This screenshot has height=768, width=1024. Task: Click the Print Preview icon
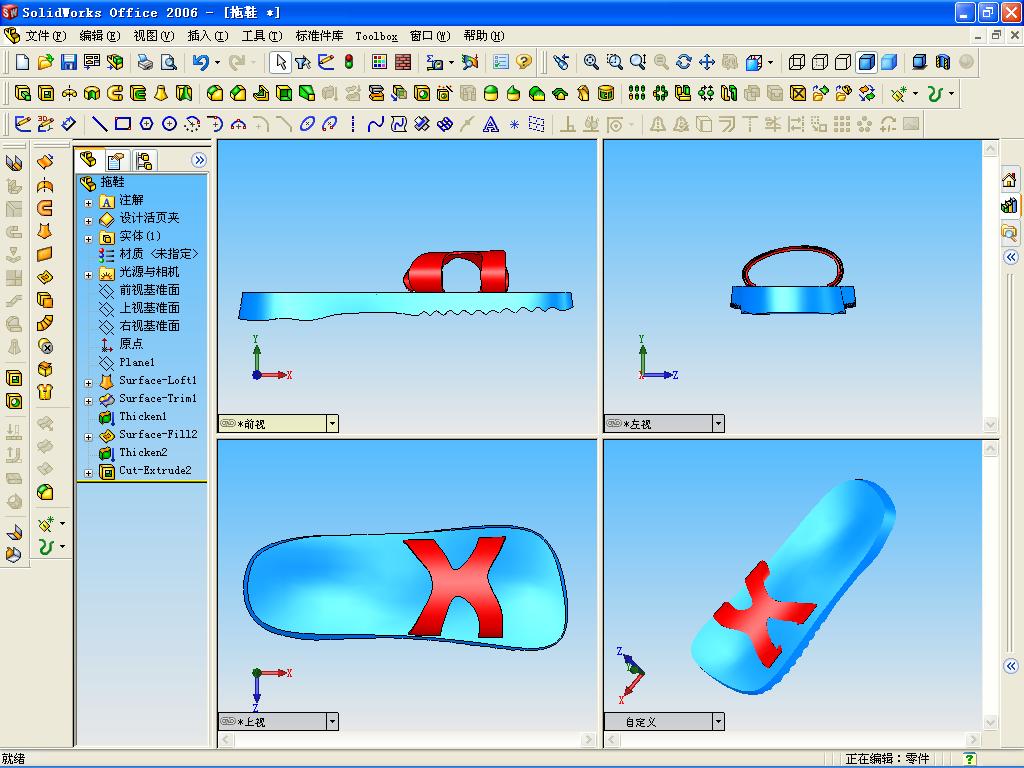[x=168, y=62]
